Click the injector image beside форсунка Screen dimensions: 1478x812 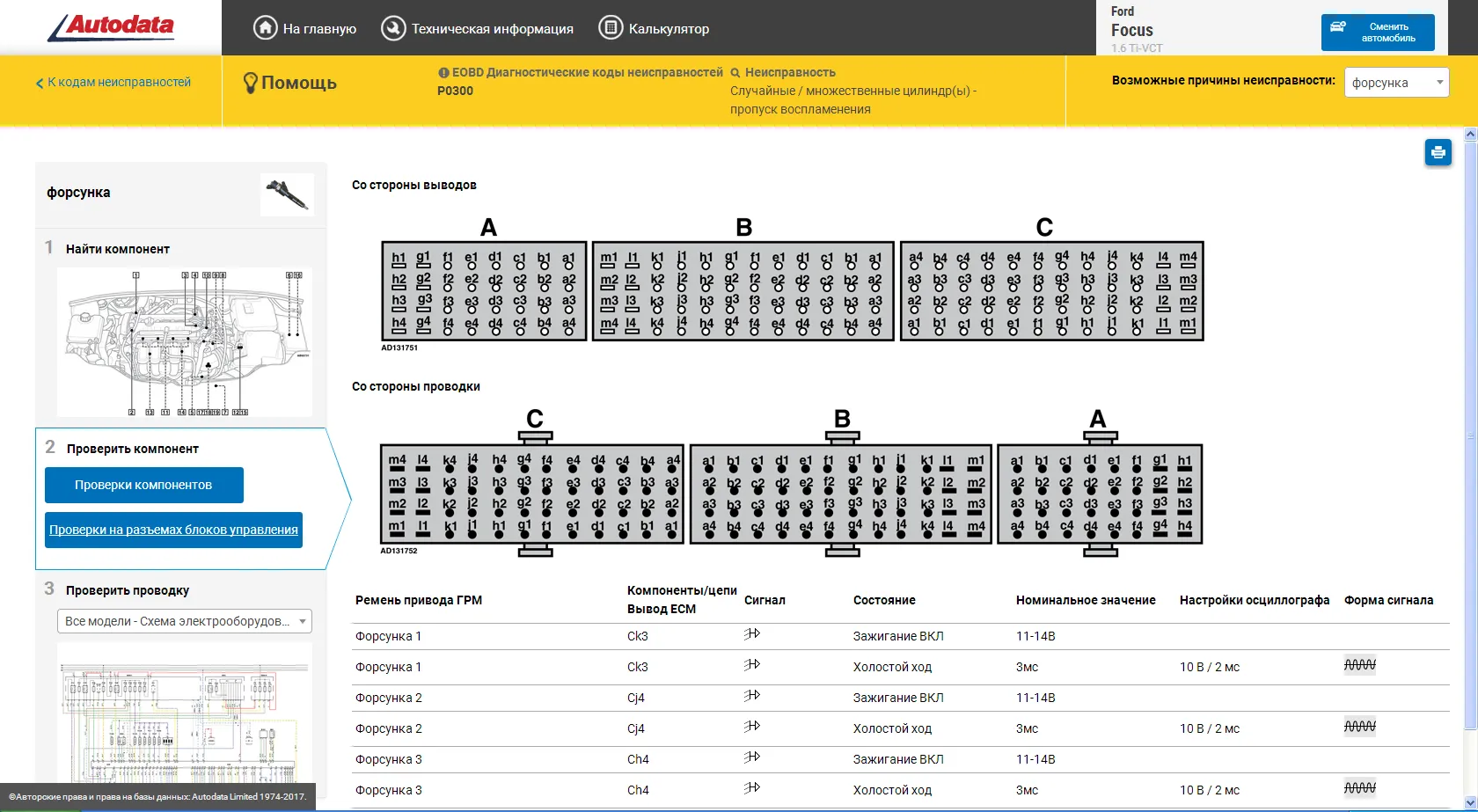pyautogui.click(x=287, y=194)
